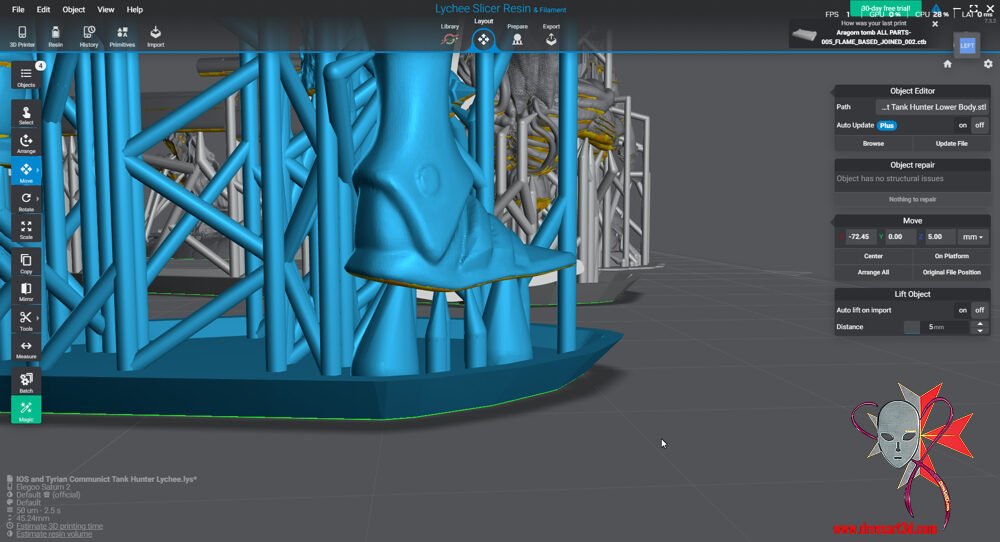Click the Mirror tool icon

click(x=26, y=291)
